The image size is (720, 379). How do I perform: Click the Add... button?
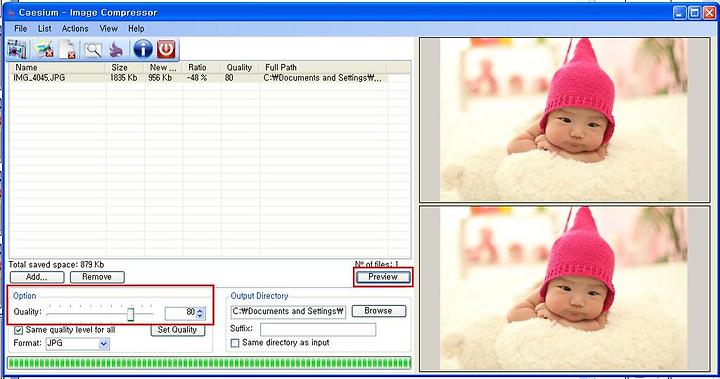(x=37, y=277)
